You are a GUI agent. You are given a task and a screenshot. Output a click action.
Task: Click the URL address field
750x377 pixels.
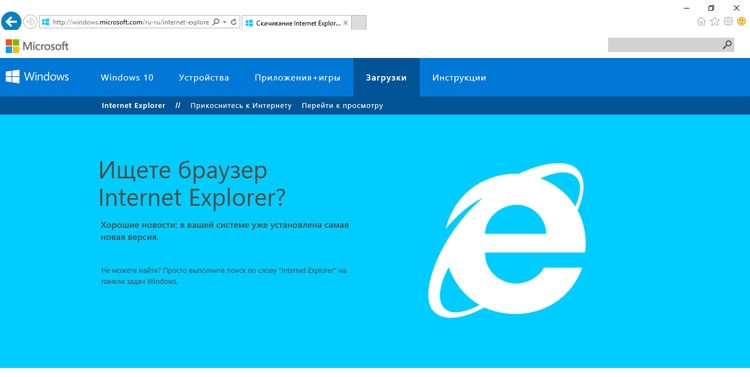point(131,22)
